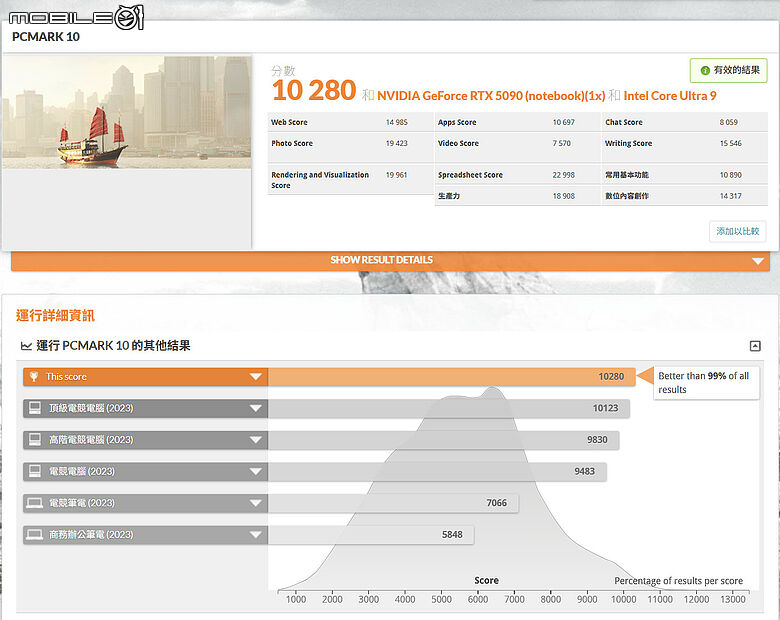Click desktop icon beside 頂級電競電腦 (2023)
Viewport: 780px width, 620px height.
35,408
